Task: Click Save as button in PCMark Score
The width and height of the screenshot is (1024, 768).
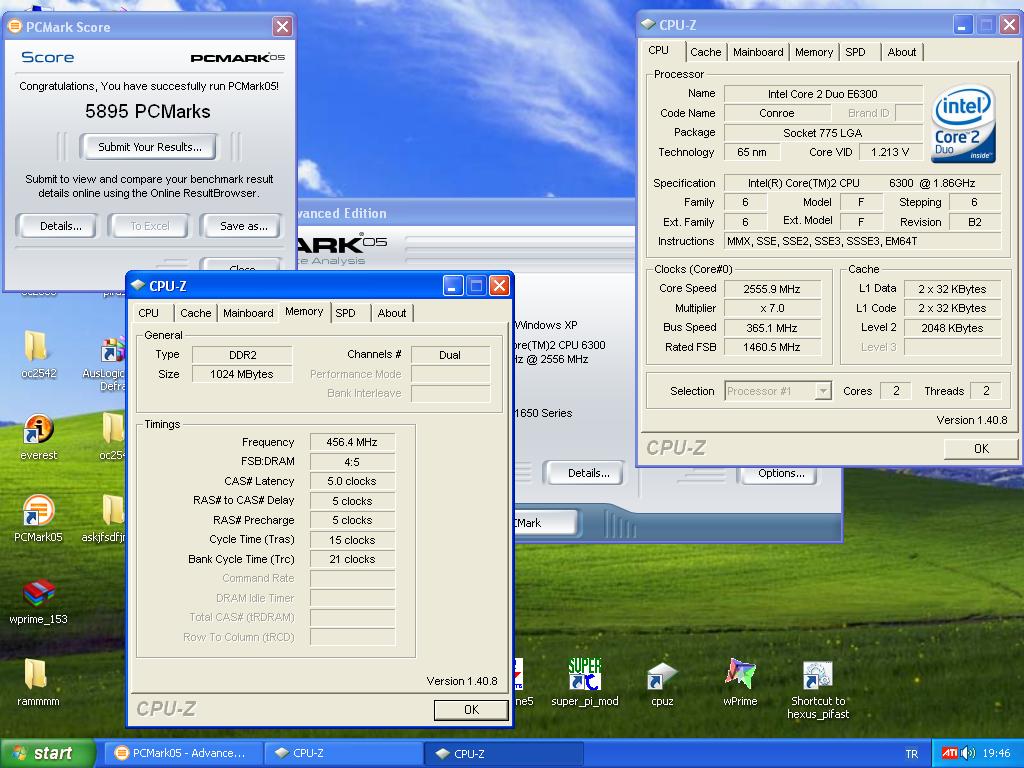Action: tap(244, 226)
